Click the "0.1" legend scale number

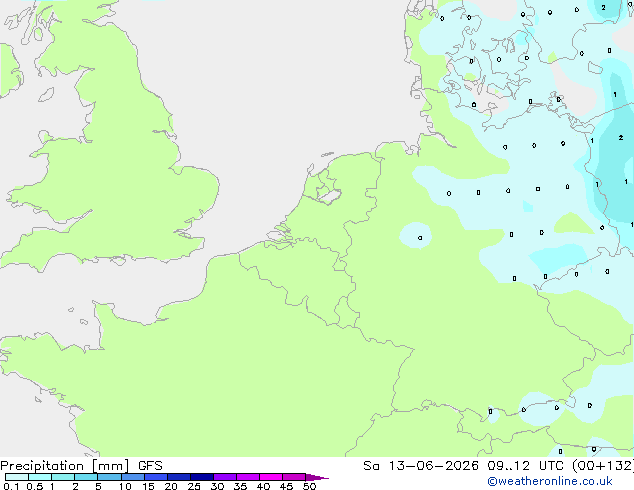(x=11, y=486)
